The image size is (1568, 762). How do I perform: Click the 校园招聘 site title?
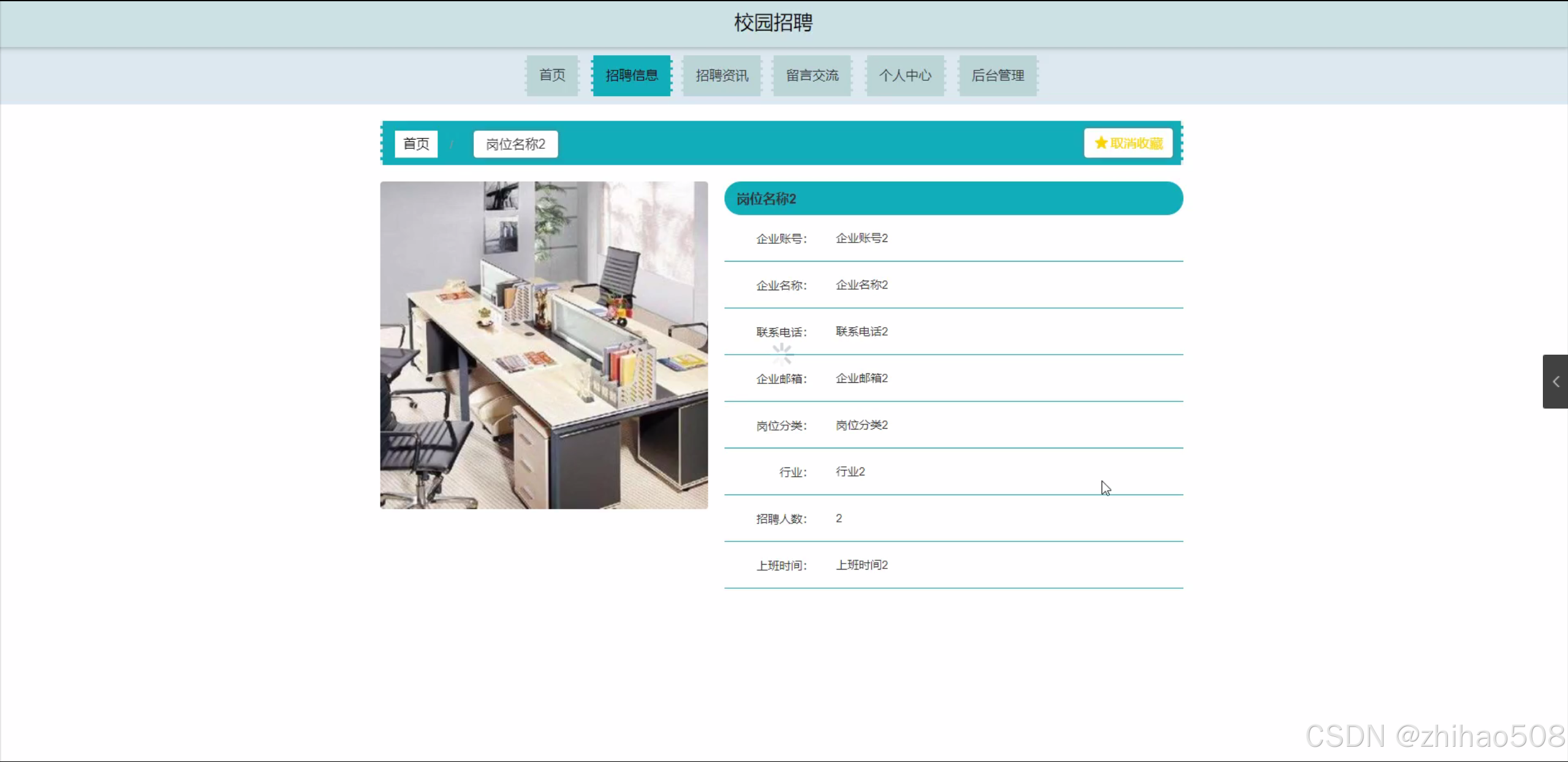click(773, 23)
